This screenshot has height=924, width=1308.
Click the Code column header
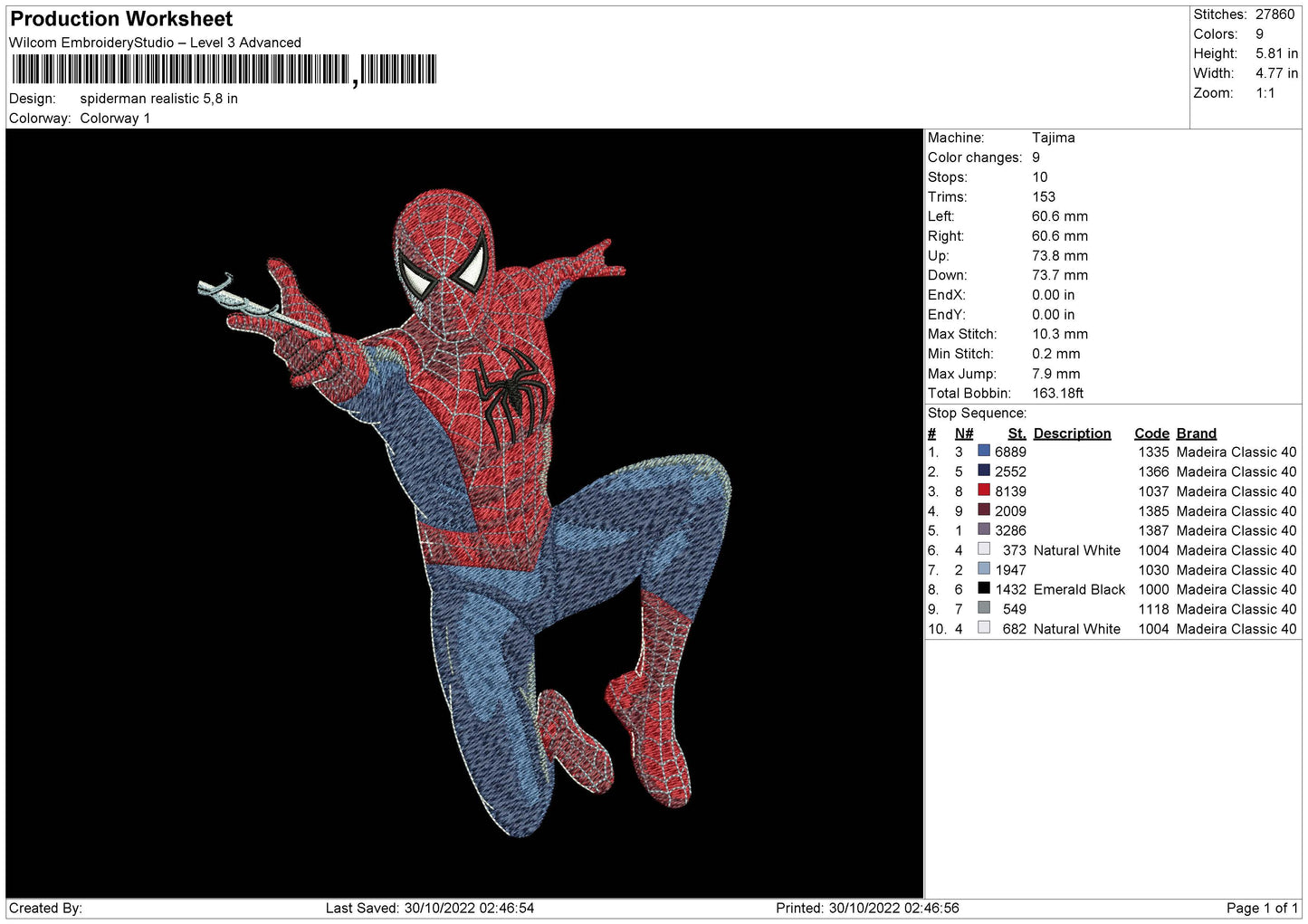[1151, 433]
